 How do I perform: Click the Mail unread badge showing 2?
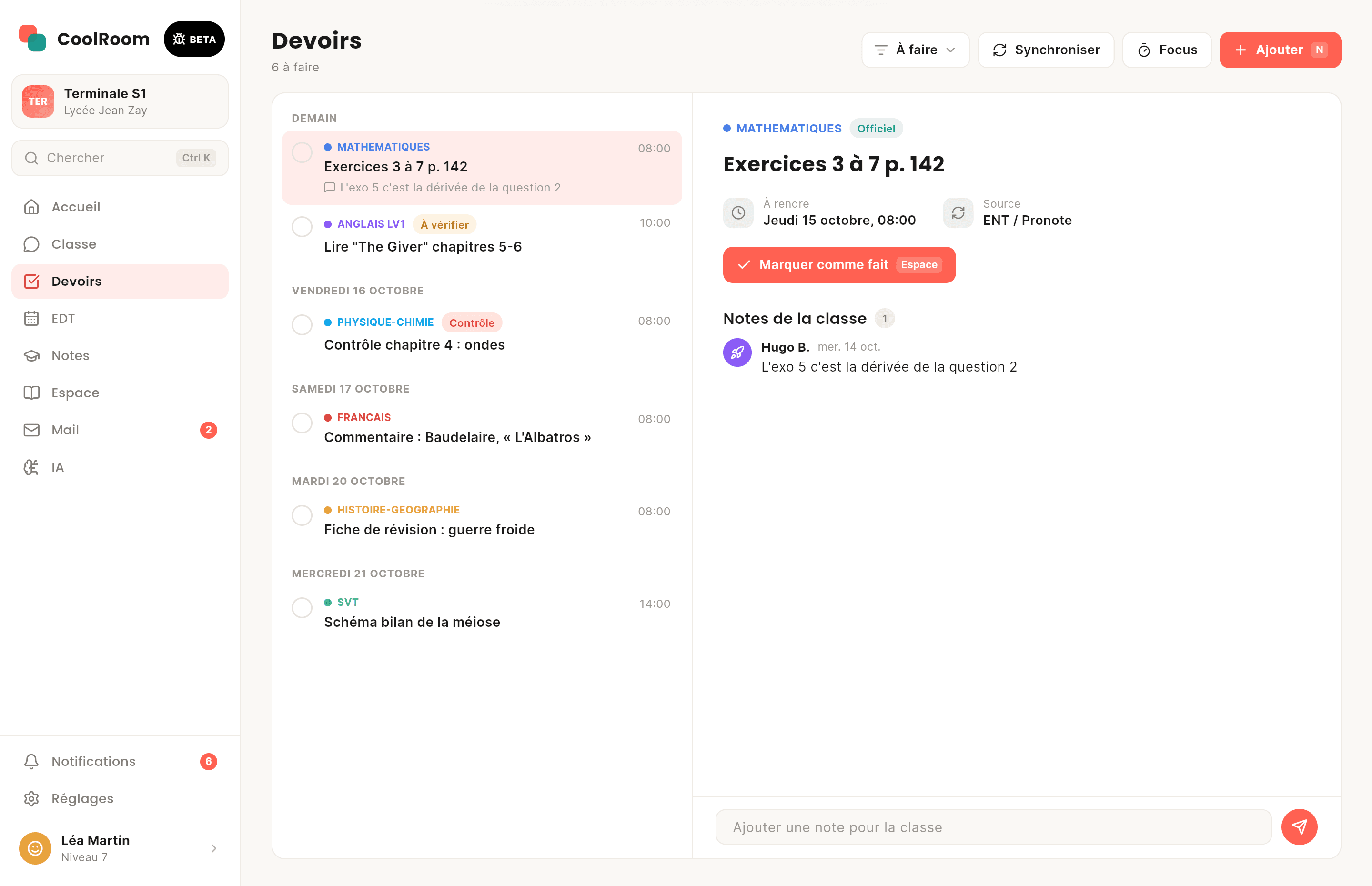tap(208, 430)
